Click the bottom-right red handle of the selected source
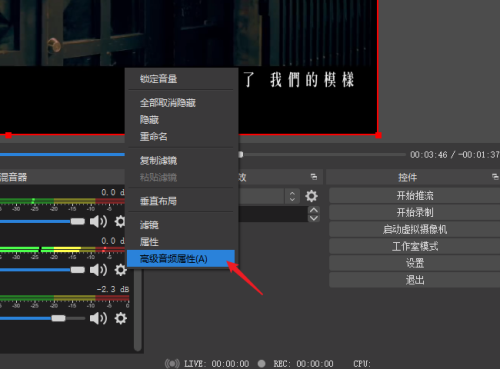Image resolution: width=500 pixels, height=369 pixels. [x=378, y=135]
